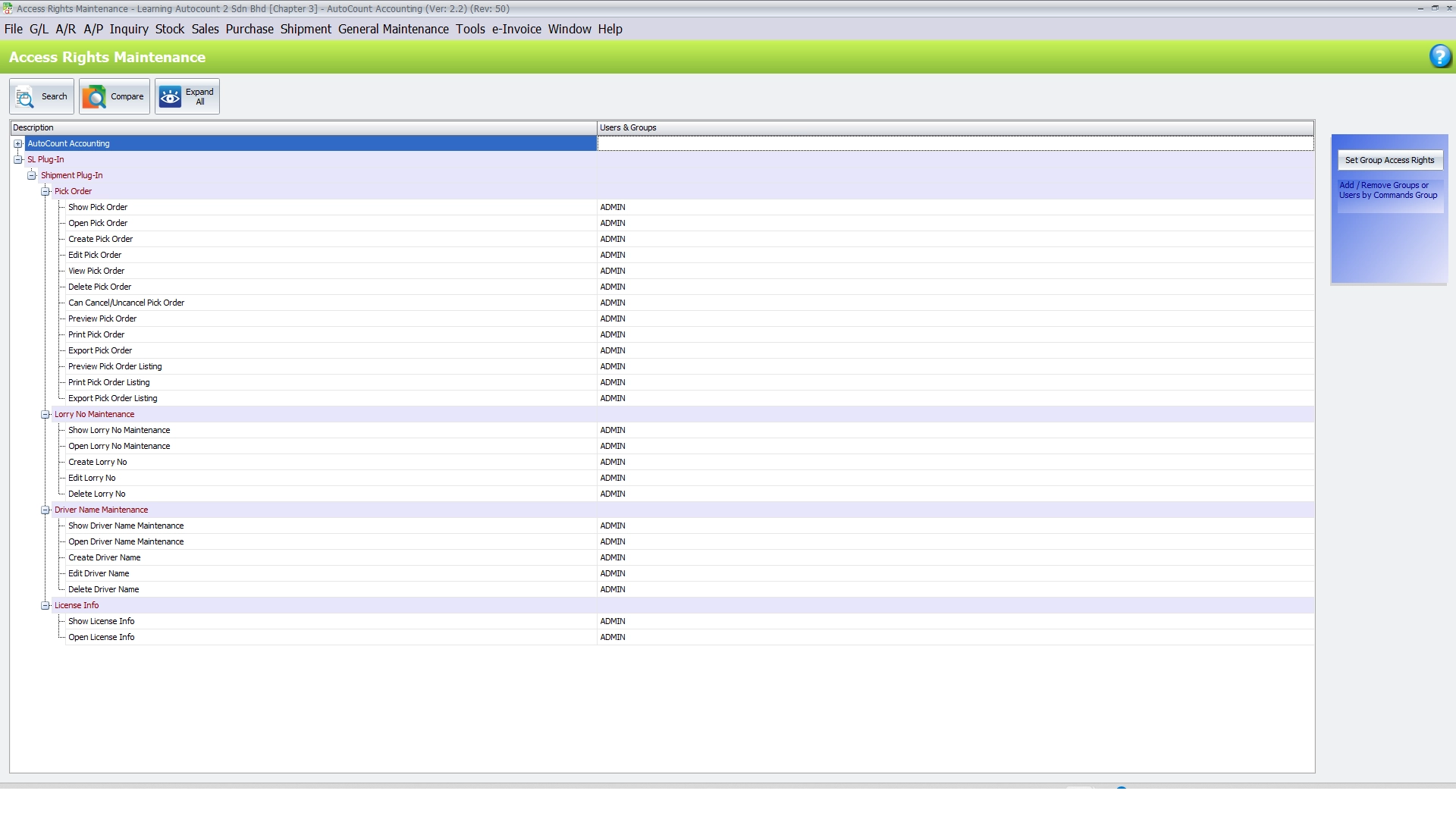
Task: Open the Window menu
Action: 570,29
